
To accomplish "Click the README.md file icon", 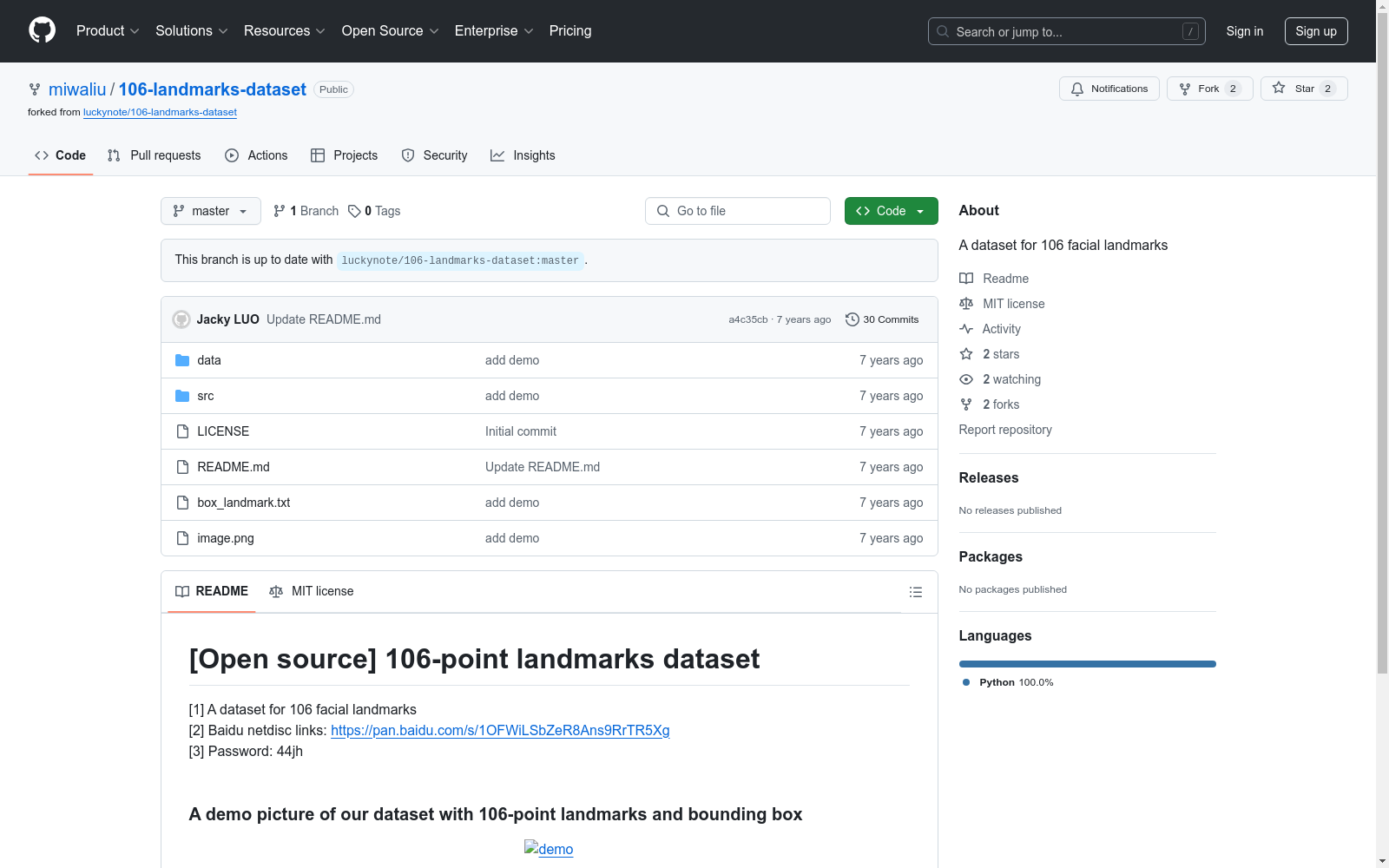I will [182, 467].
